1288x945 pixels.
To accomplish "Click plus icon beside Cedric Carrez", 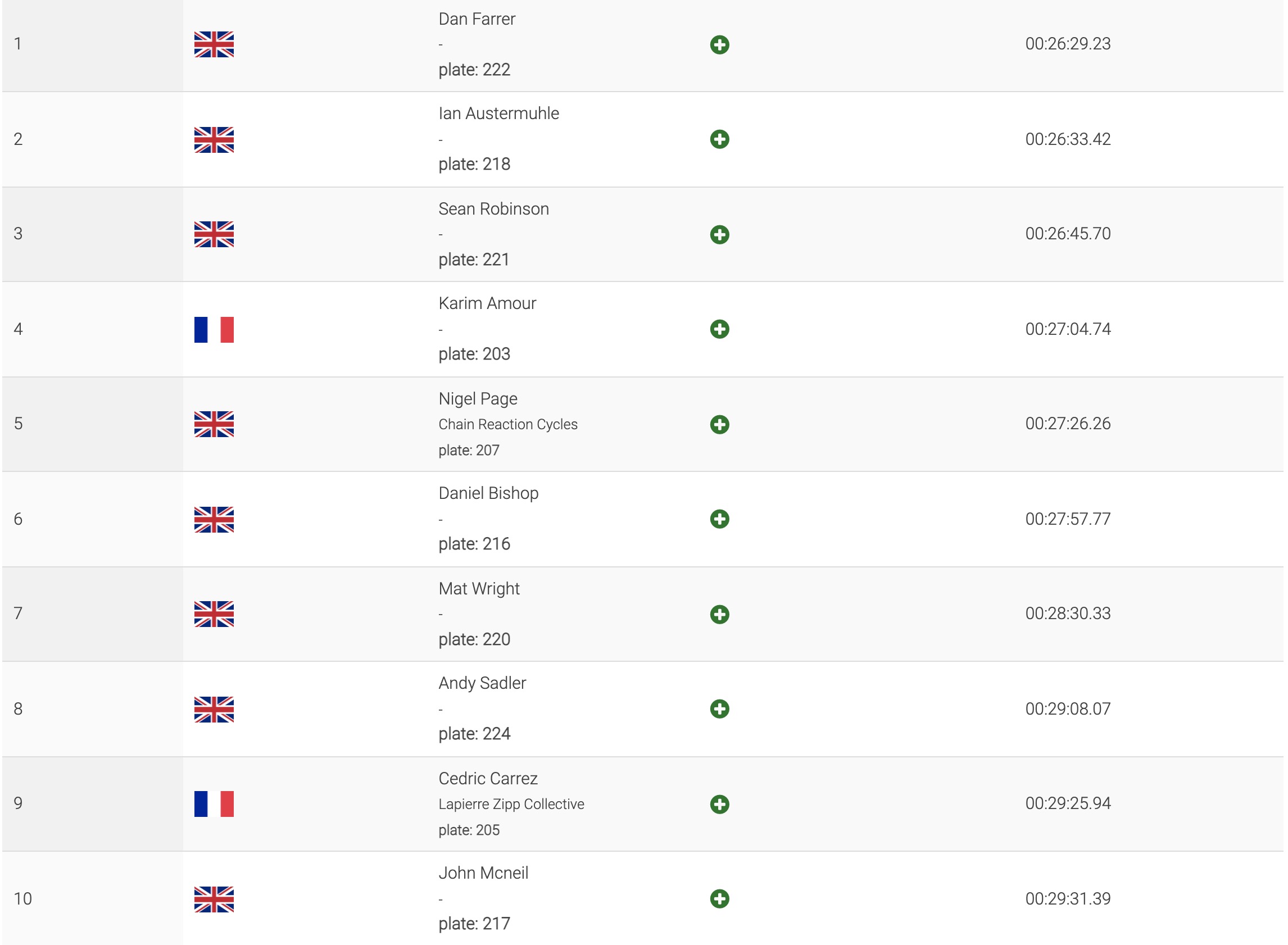I will point(719,805).
